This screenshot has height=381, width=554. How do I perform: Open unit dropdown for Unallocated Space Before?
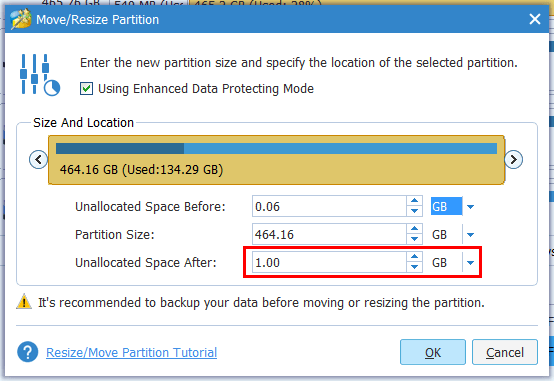click(x=470, y=206)
